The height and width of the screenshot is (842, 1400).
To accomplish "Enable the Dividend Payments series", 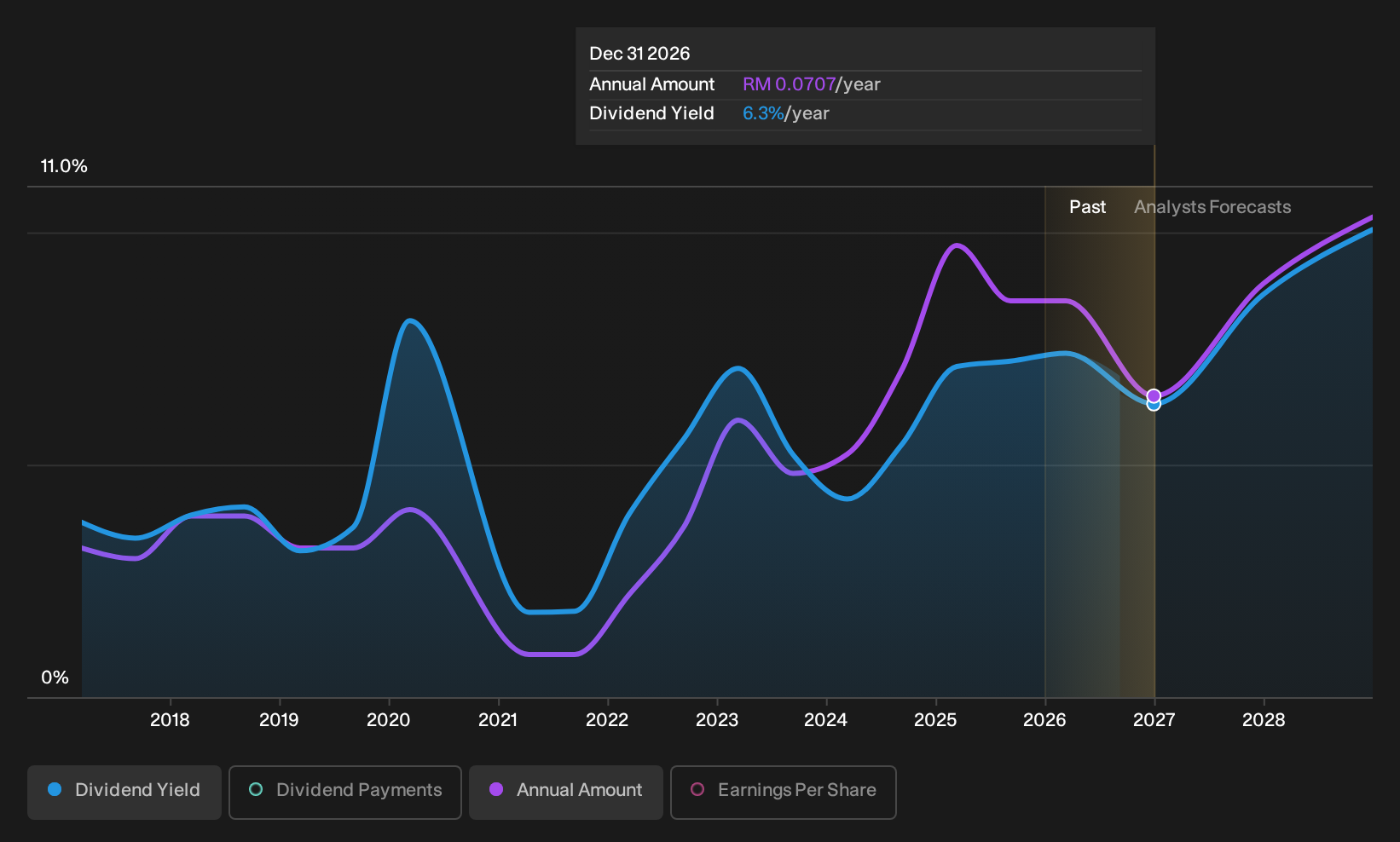I will point(345,793).
